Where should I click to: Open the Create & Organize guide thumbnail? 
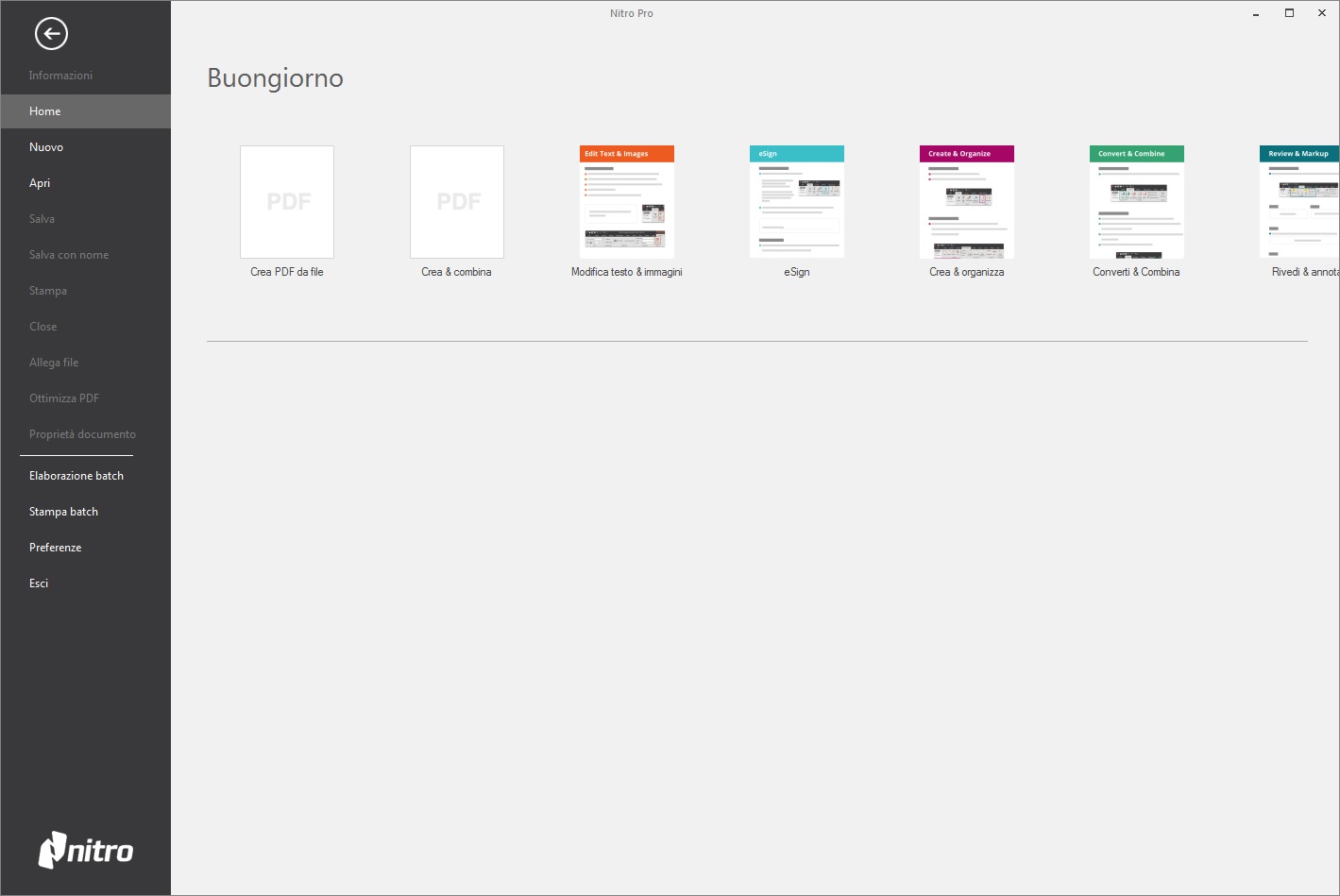tap(967, 202)
